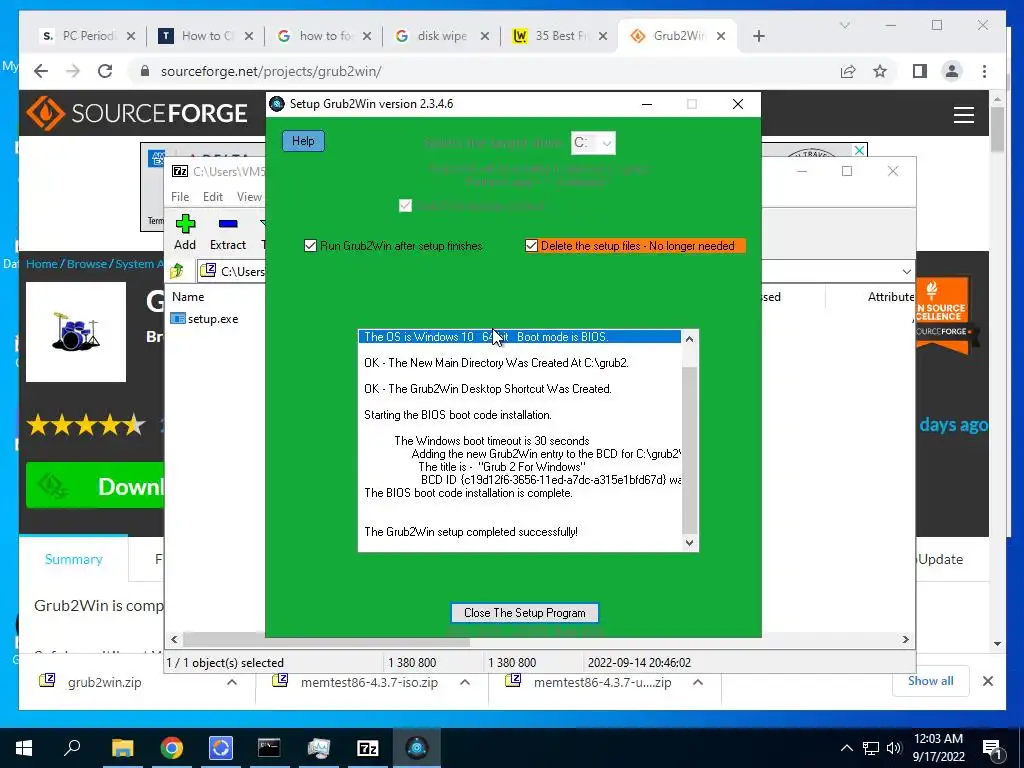Click 7-Zip horizontal scrollbar left arrow
This screenshot has width=1024, height=768.
pyautogui.click(x=174, y=639)
